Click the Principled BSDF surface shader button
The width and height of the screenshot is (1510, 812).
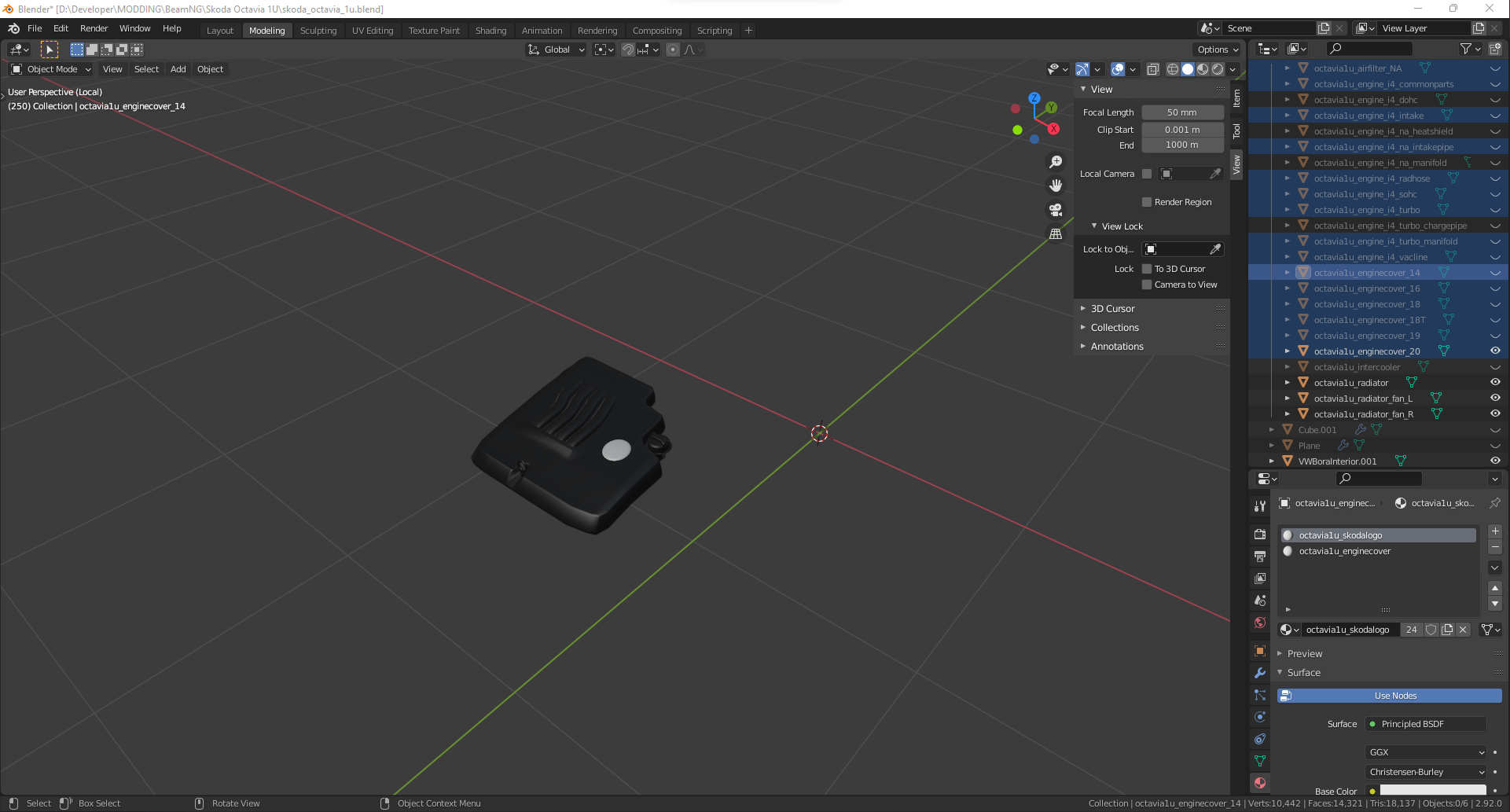[1426, 724]
